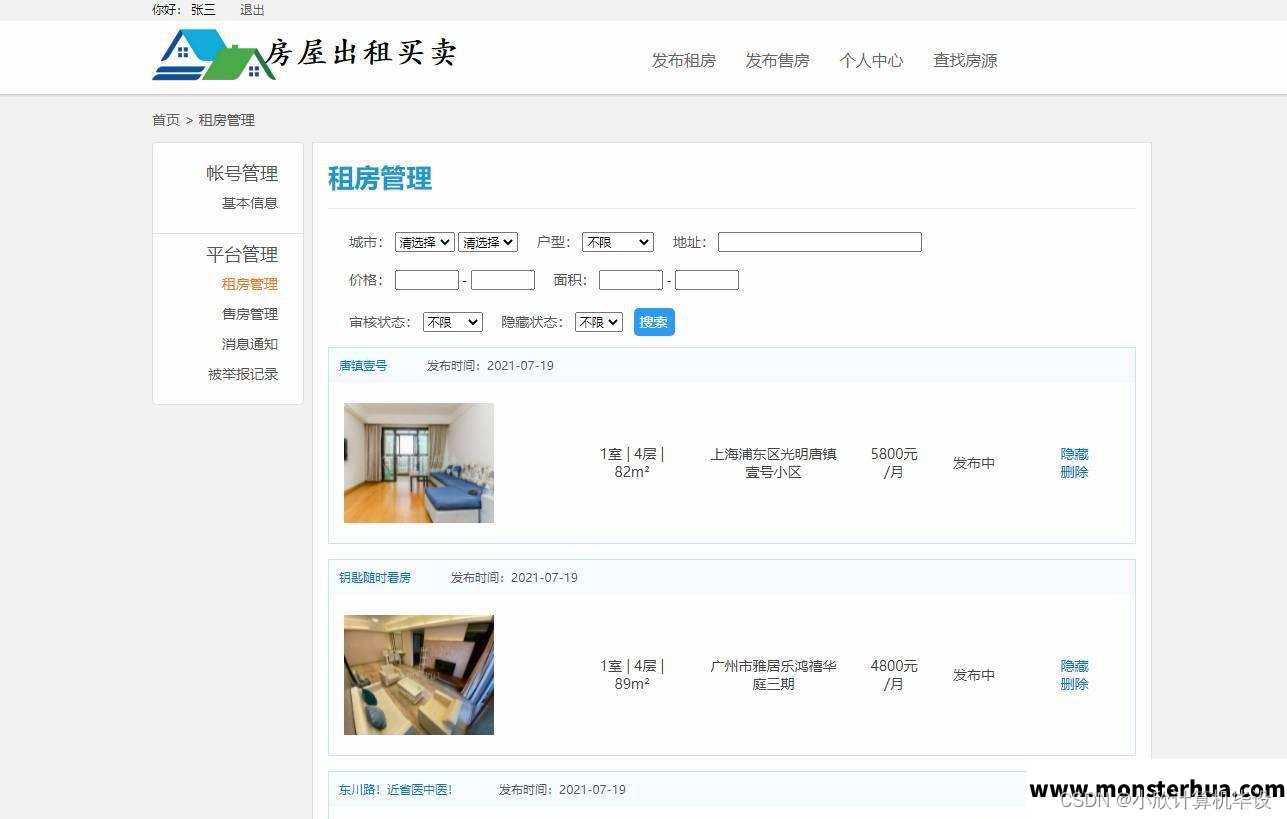Open 发布租房 in top navigation
The image size is (1287, 819).
pos(683,60)
